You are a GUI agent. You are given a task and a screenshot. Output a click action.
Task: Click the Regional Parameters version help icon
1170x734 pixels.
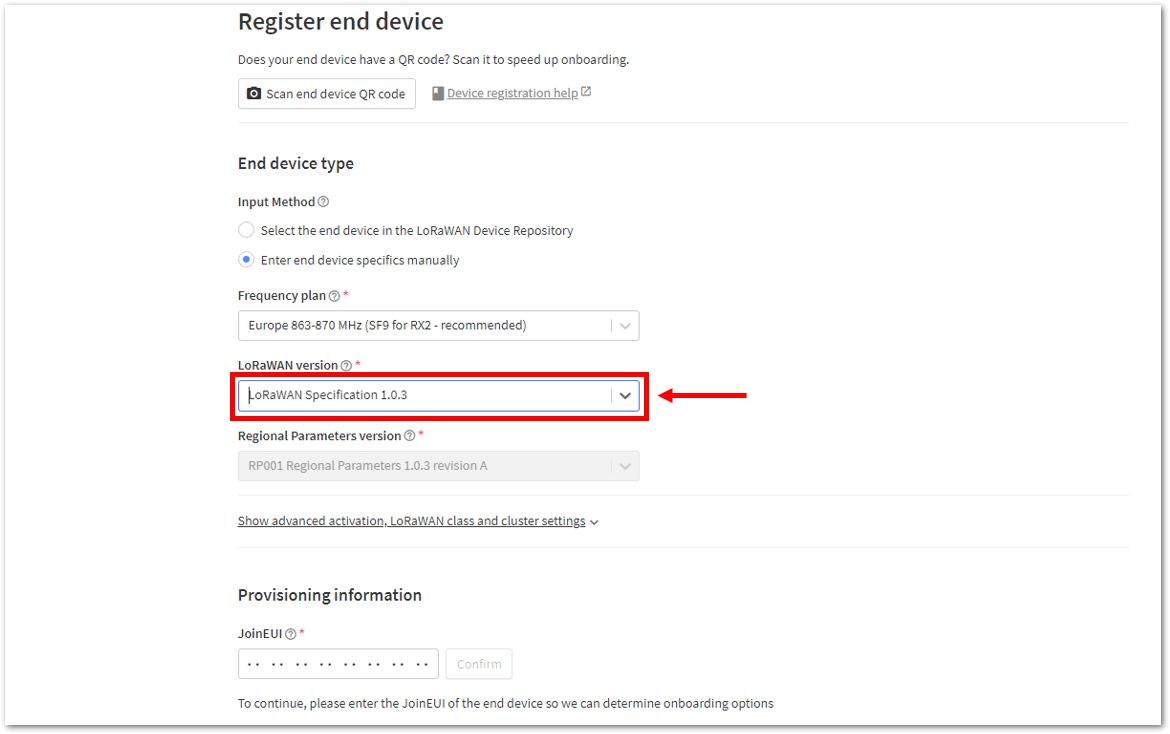click(410, 436)
